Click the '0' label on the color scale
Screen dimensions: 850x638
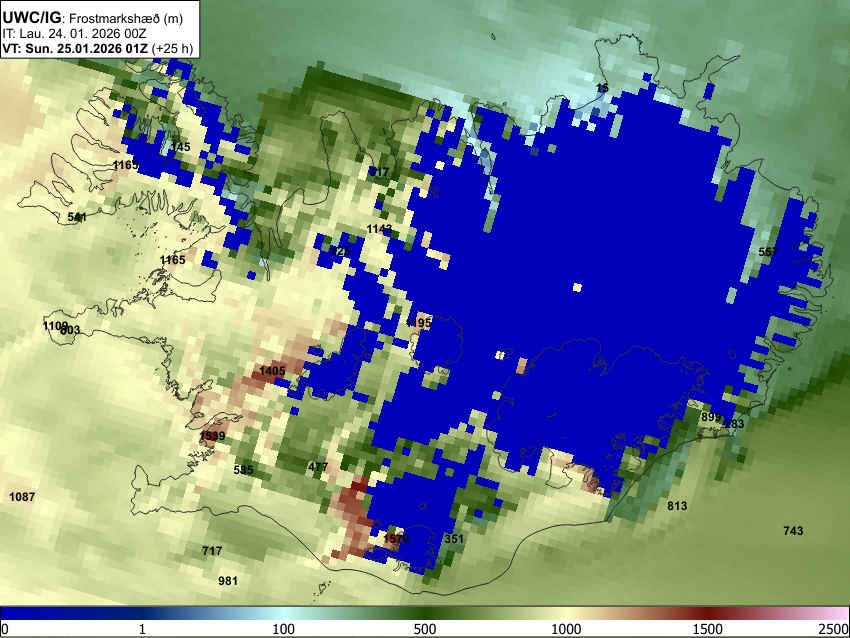click(5, 629)
